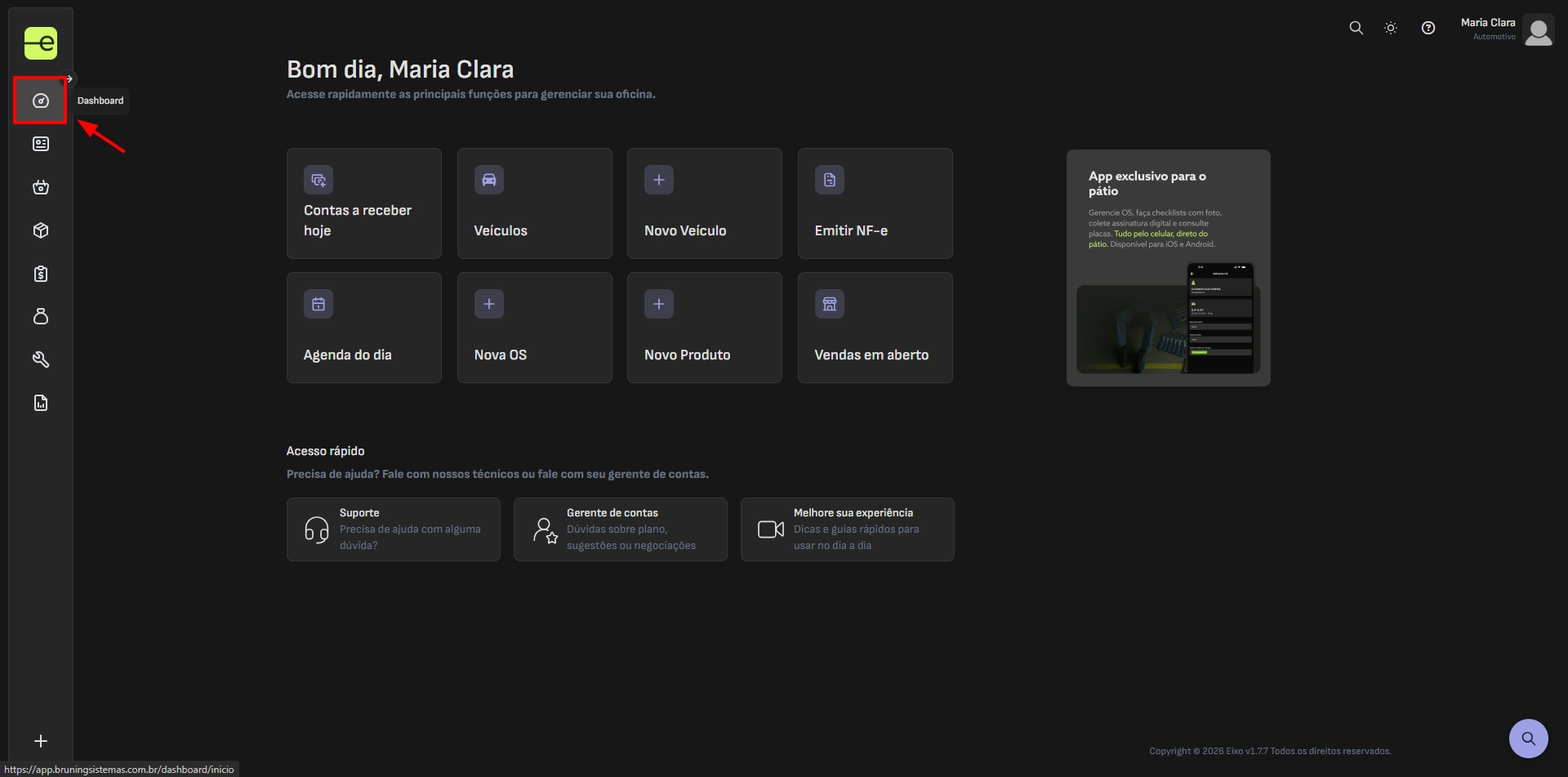Viewport: 1568px width, 777px height.
Task: Click the Suporte quick access card
Action: [394, 529]
